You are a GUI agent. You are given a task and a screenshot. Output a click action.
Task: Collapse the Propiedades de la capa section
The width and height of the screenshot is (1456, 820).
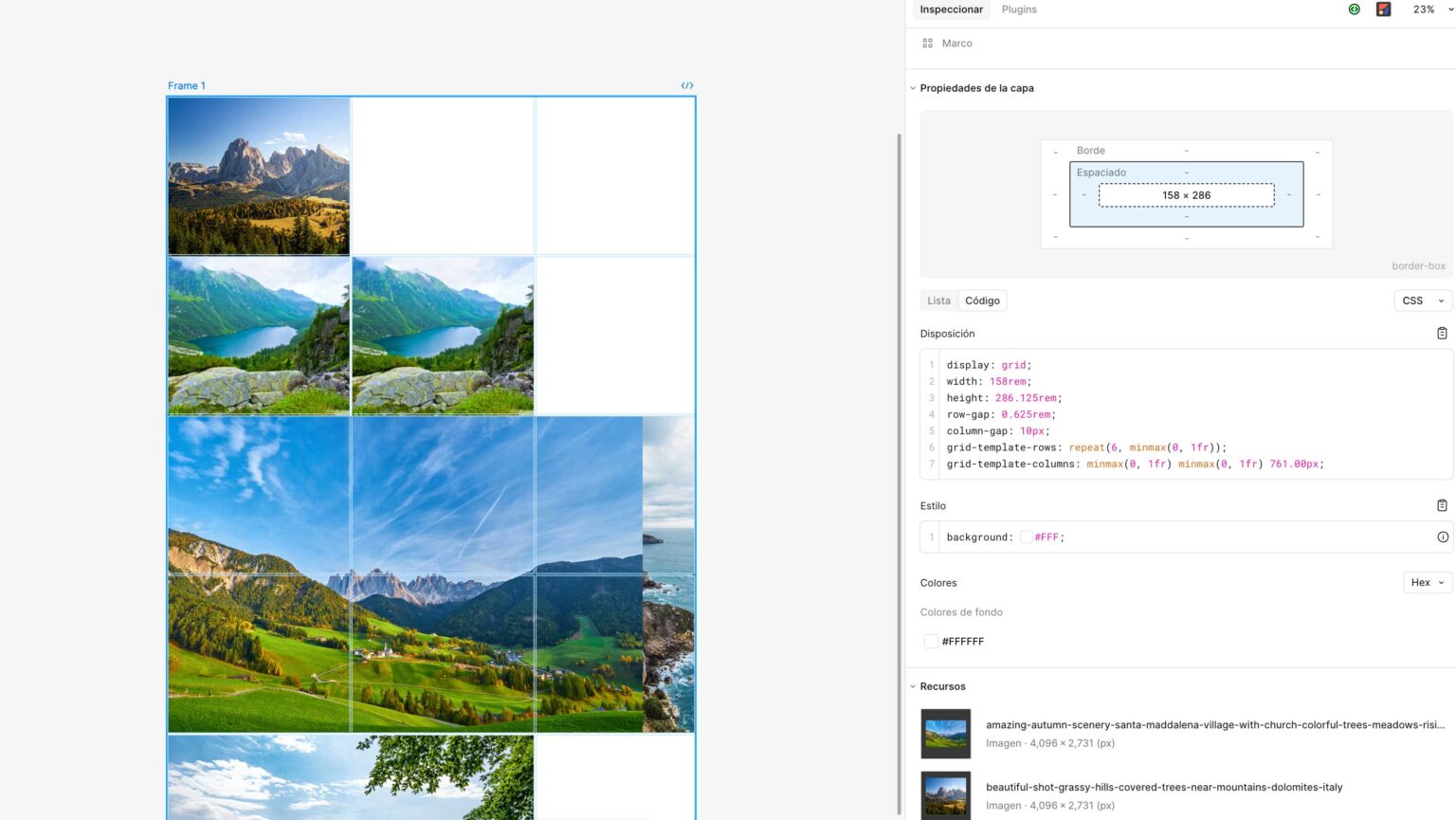click(x=912, y=87)
